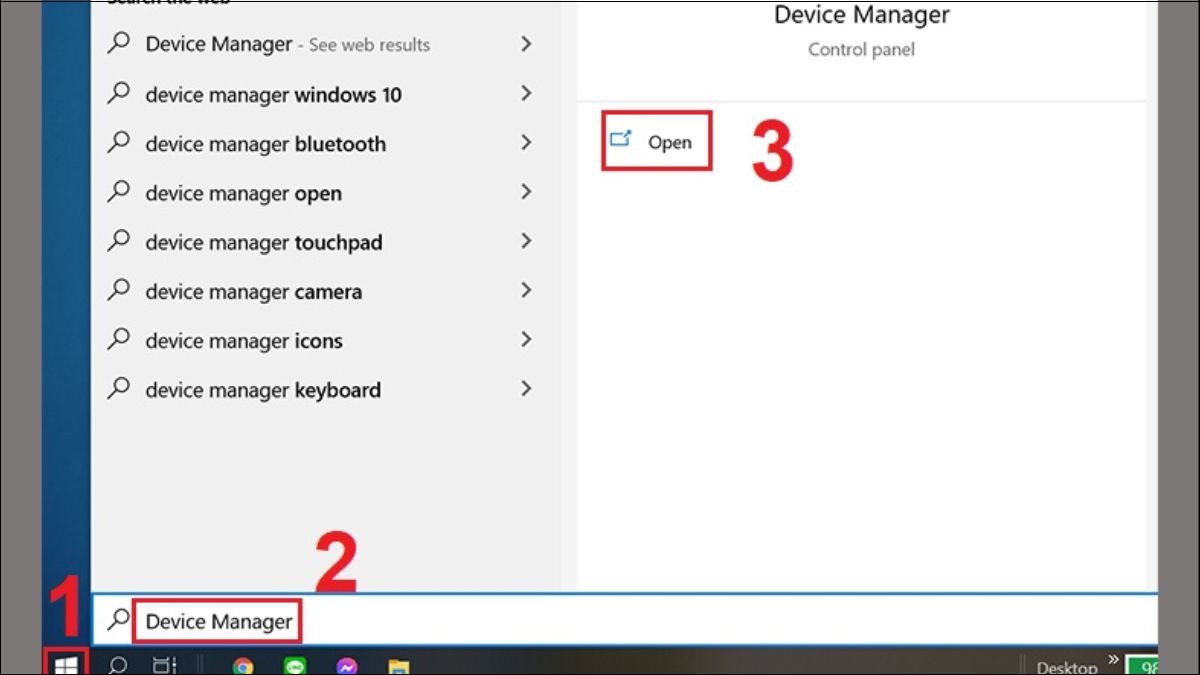Open Task View from the taskbar

coord(163,665)
